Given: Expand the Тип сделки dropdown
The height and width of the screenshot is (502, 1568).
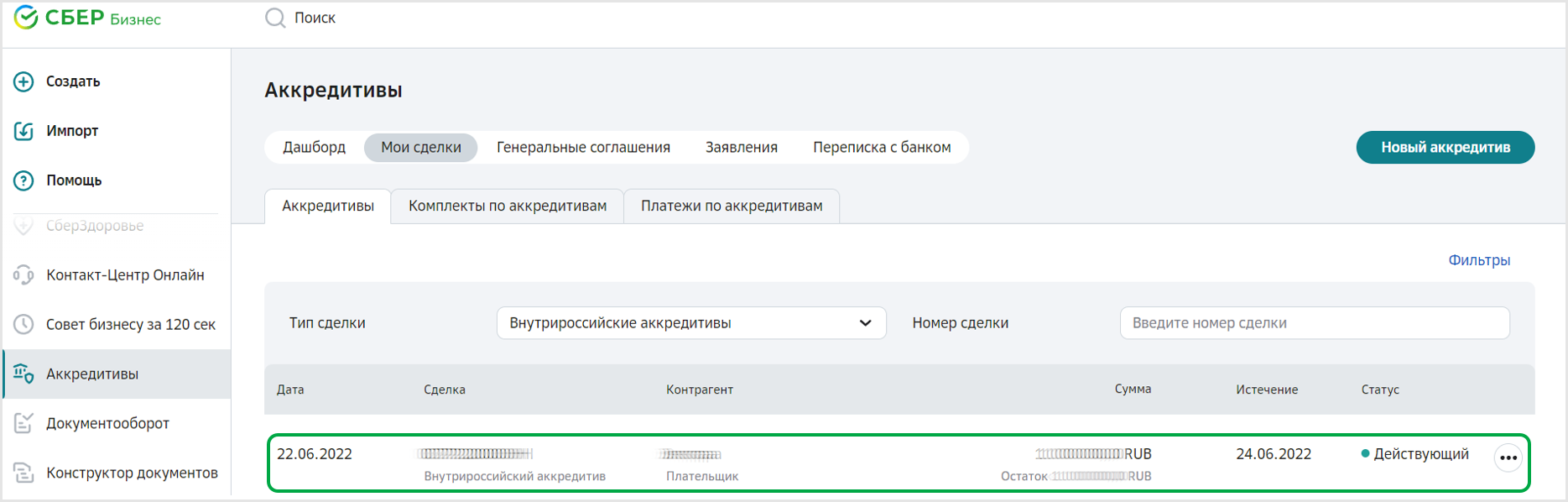Looking at the screenshot, I should click(691, 323).
